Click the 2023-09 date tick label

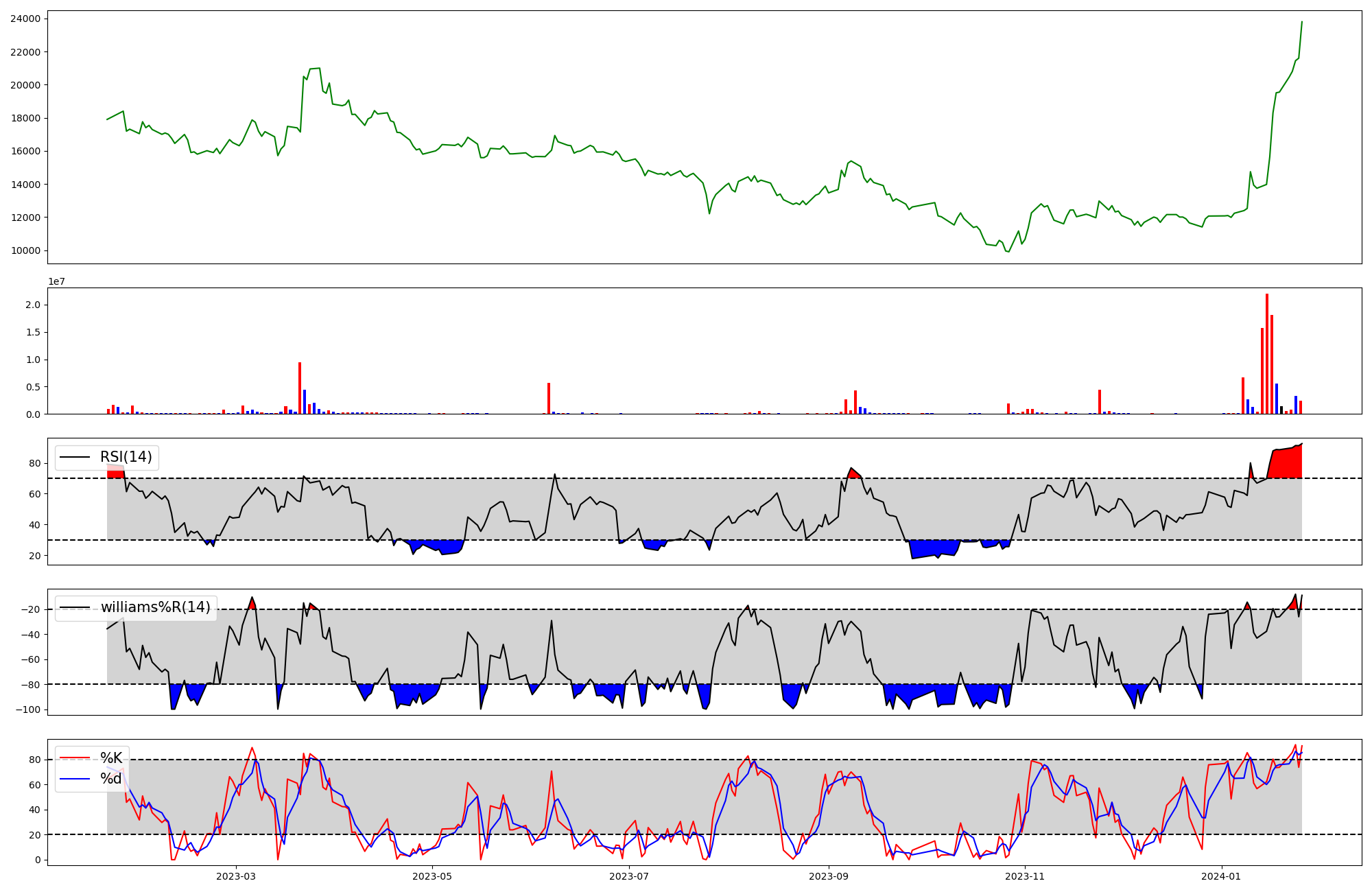829,876
